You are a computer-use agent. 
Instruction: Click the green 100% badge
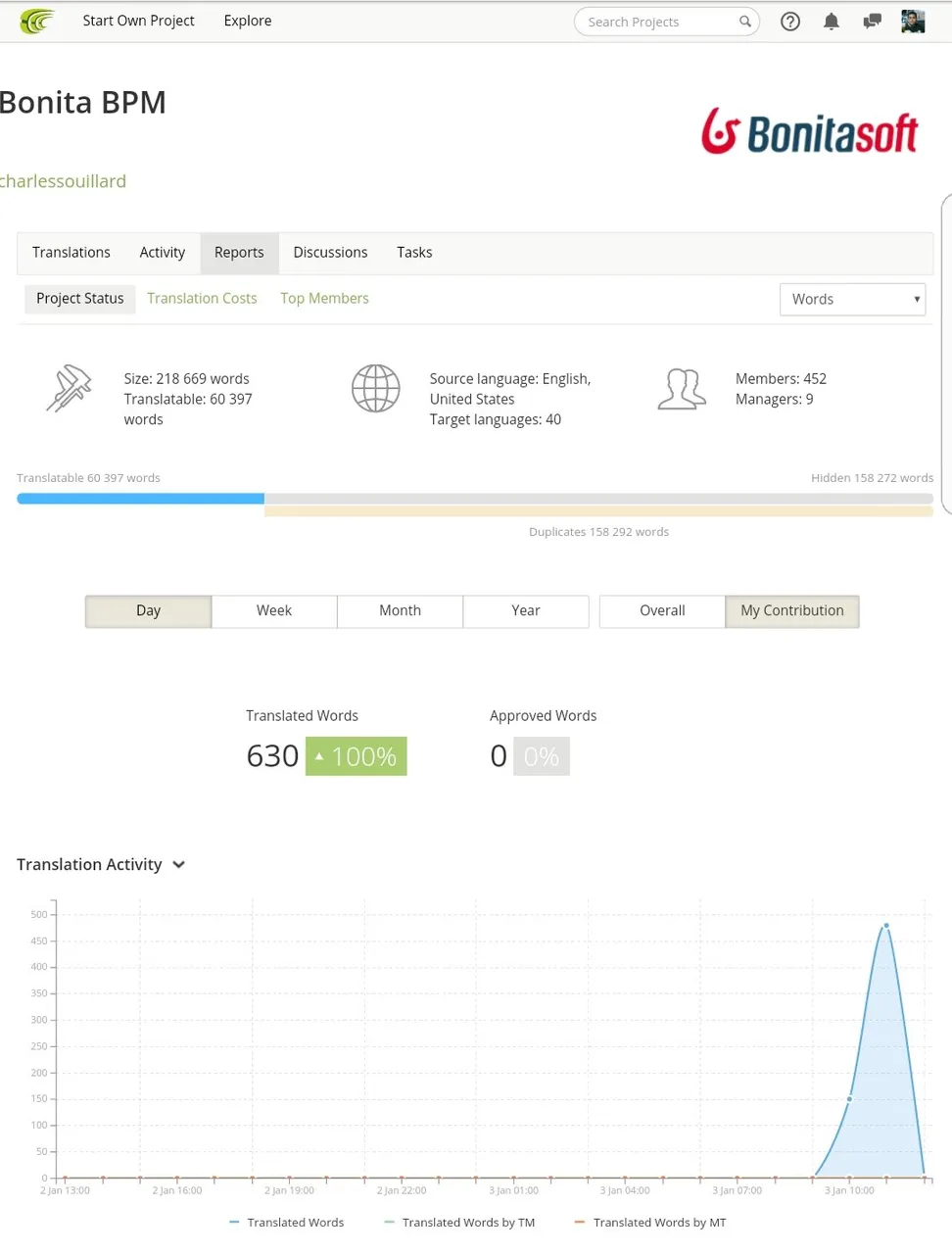[356, 756]
